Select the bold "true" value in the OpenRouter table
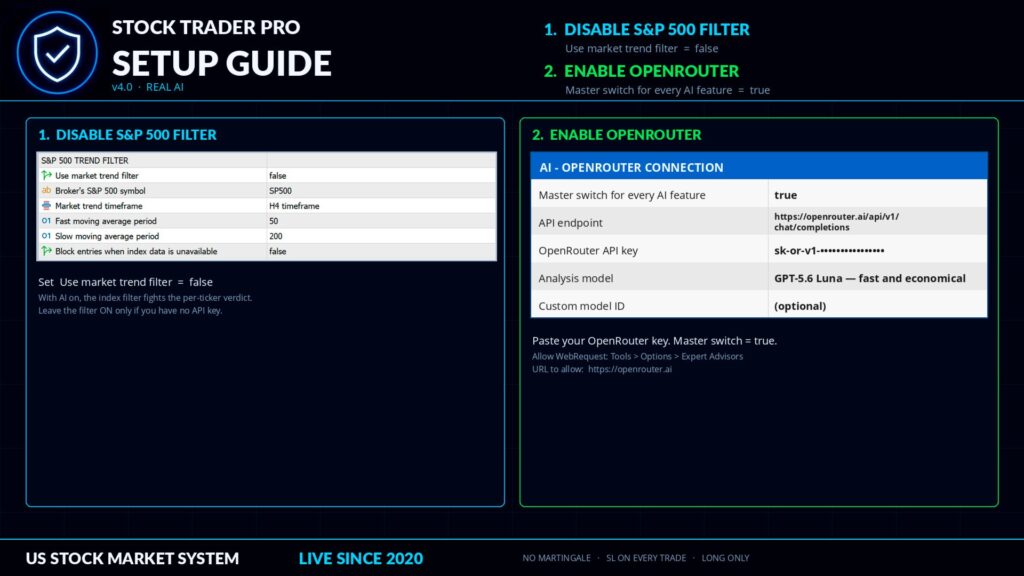1024x576 pixels. pyautogui.click(x=786, y=195)
